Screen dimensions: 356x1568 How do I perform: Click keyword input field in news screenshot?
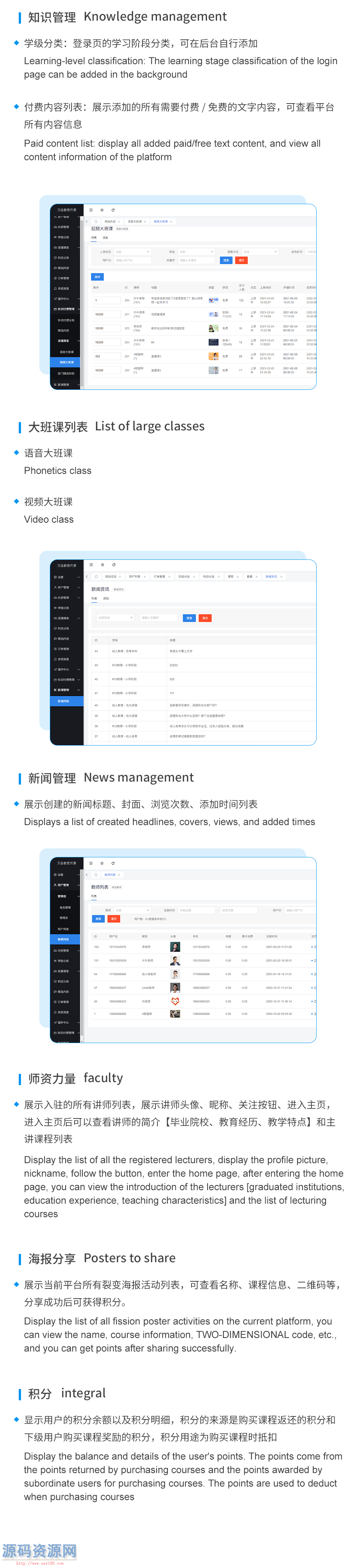(159, 618)
